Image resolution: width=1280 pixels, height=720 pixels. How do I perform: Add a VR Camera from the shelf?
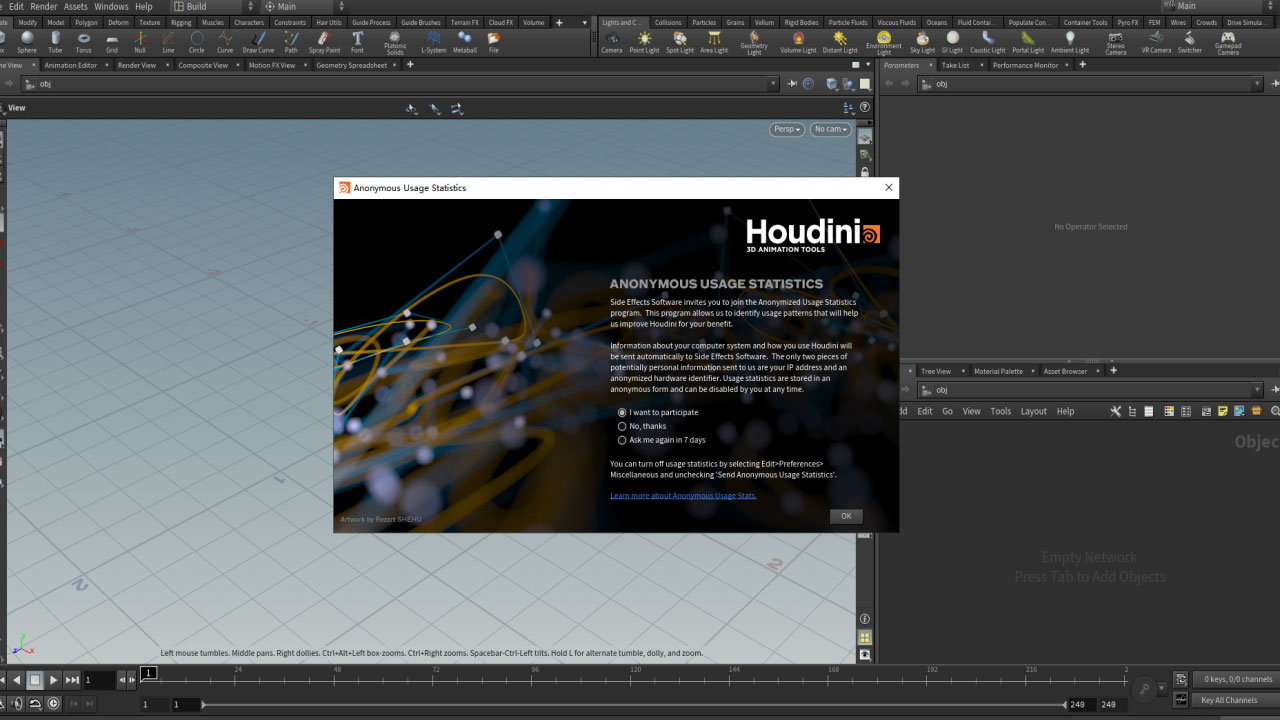pyautogui.click(x=1156, y=42)
